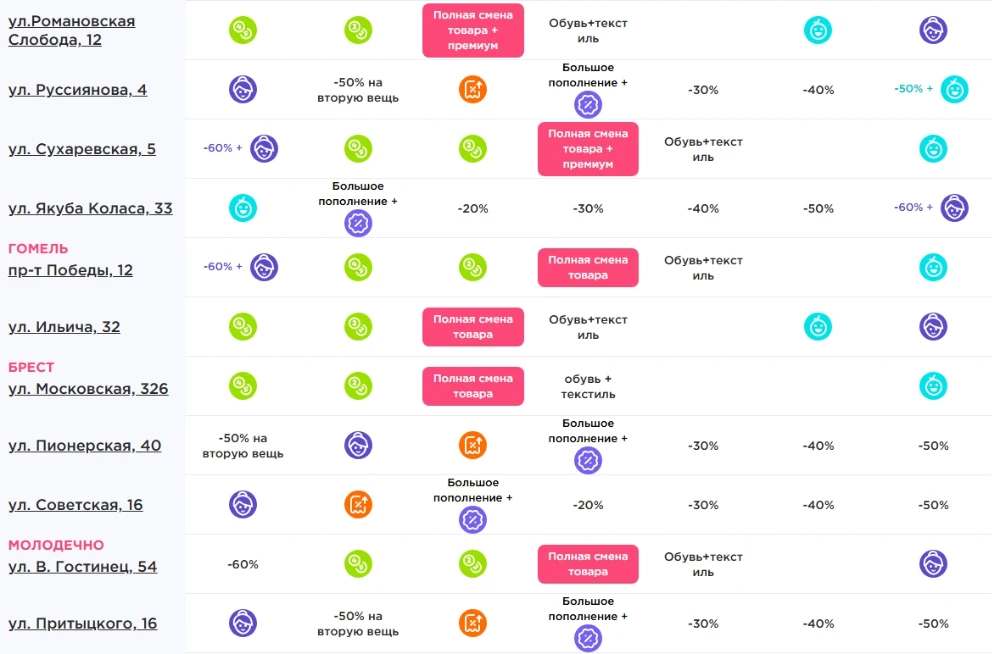The width and height of the screenshot is (1000, 654).
Task: Click the БРЕСТ city heading
Action: (31, 368)
